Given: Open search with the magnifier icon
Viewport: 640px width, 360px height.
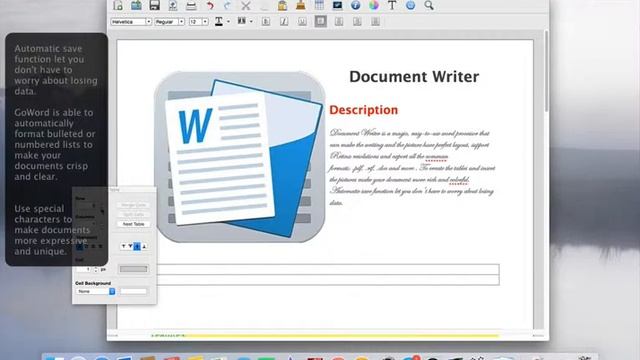Looking at the screenshot, I should coord(429,5).
